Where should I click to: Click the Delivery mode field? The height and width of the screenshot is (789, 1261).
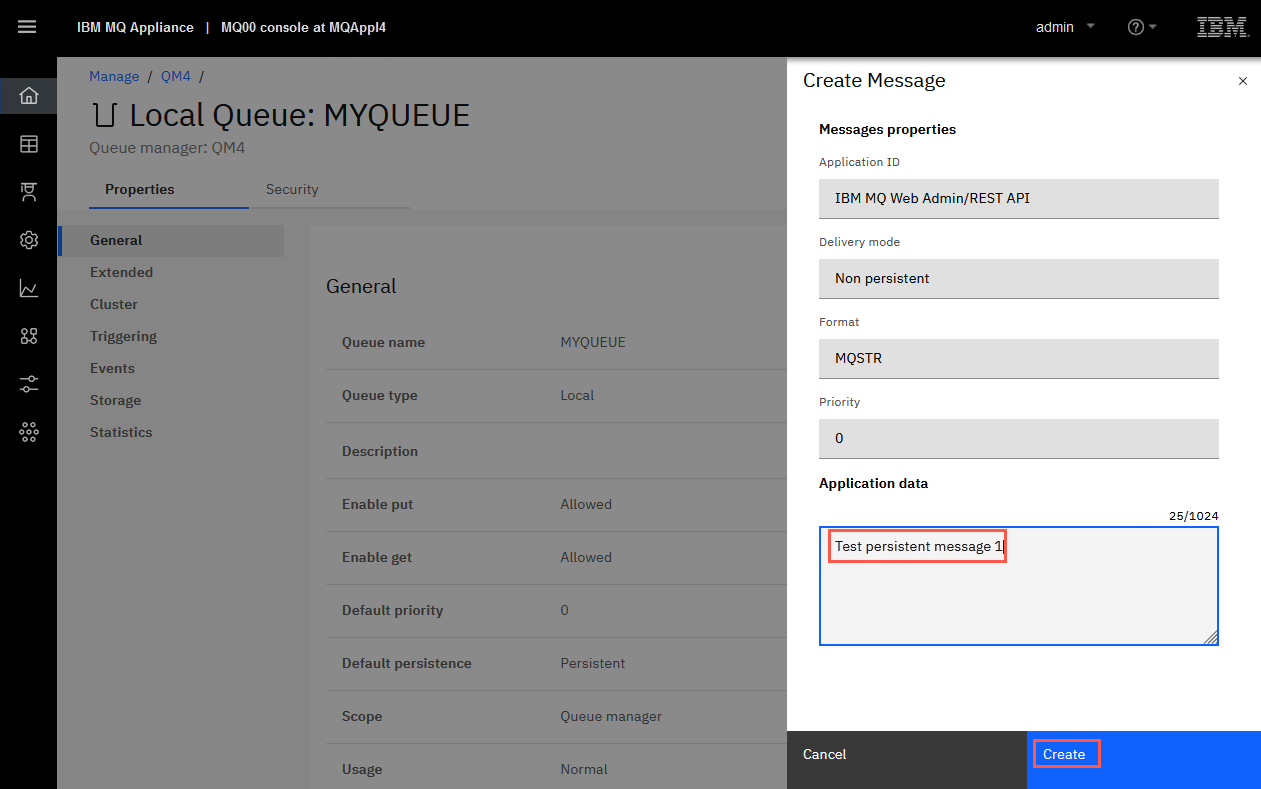pyautogui.click(x=1019, y=278)
